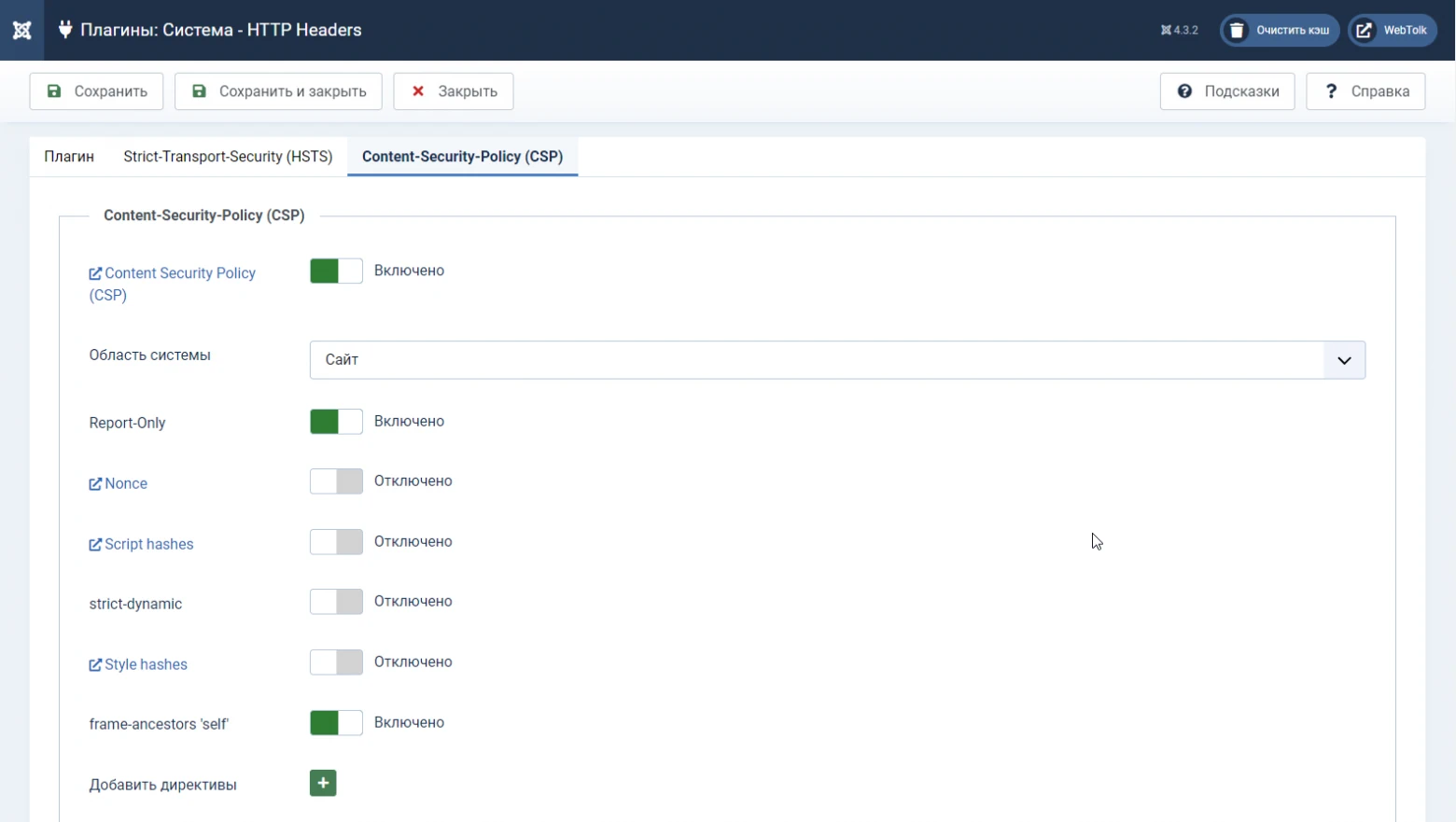Viewport: 1456px width, 822px height.
Task: Switch to the Плагин tab
Action: tap(69, 157)
